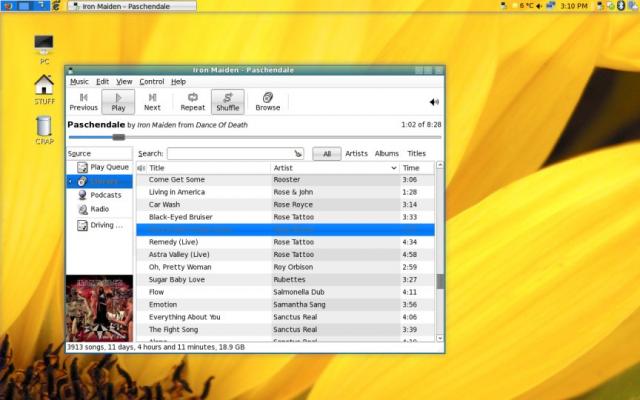Select the highlighted Library source
This screenshot has width=640, height=400.
tap(100, 181)
